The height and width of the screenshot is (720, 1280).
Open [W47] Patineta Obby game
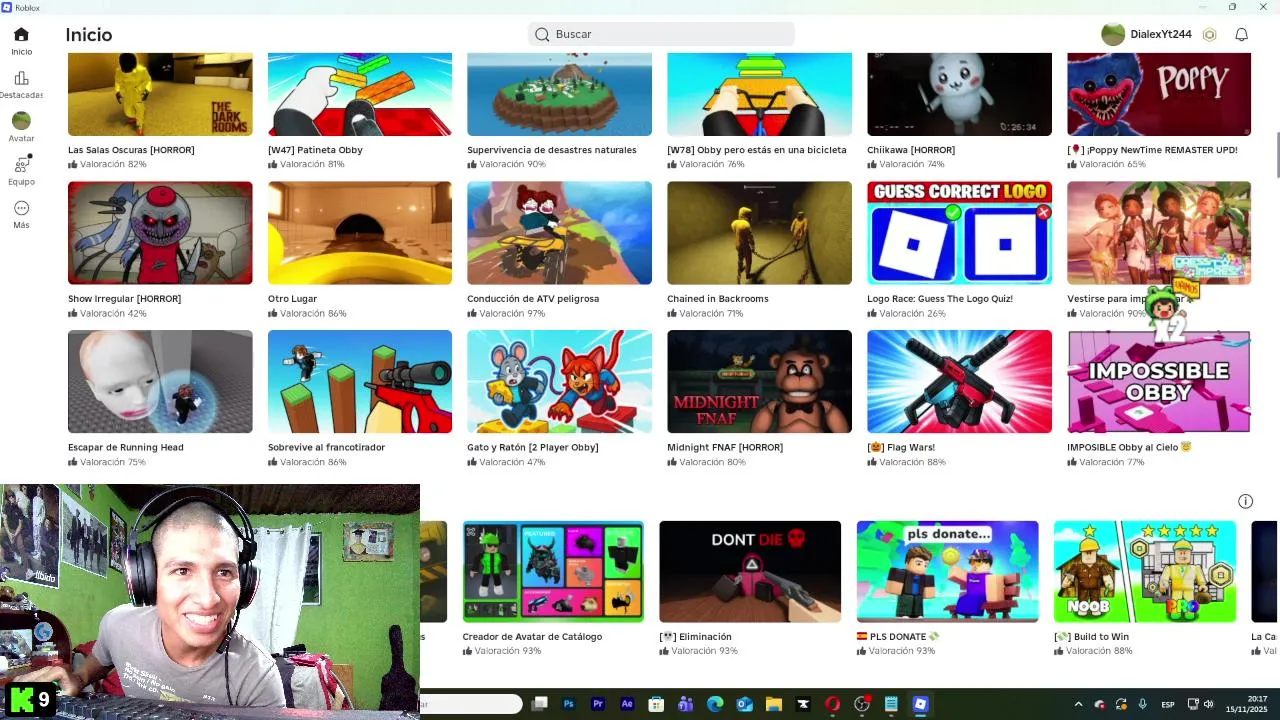click(x=360, y=94)
